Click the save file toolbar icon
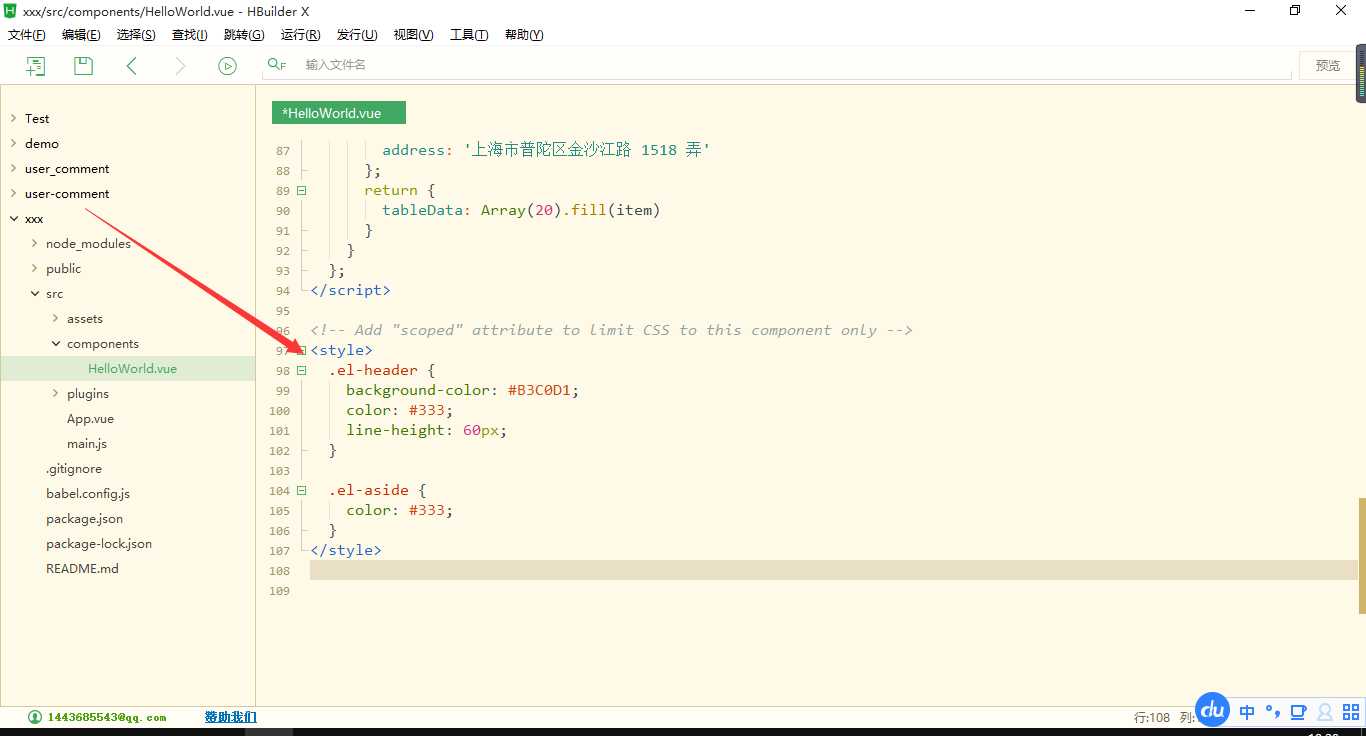 point(84,66)
